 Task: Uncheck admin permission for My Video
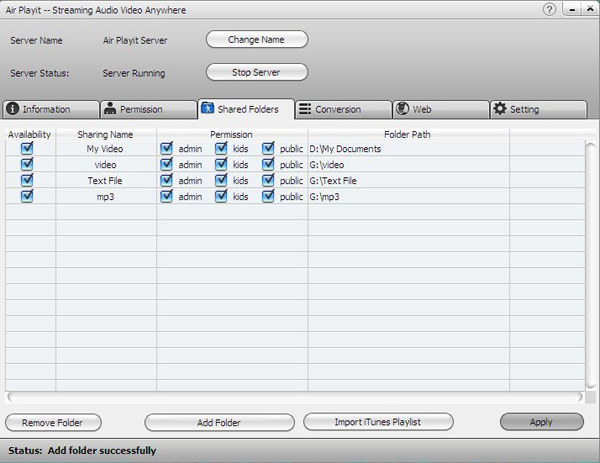(166, 148)
